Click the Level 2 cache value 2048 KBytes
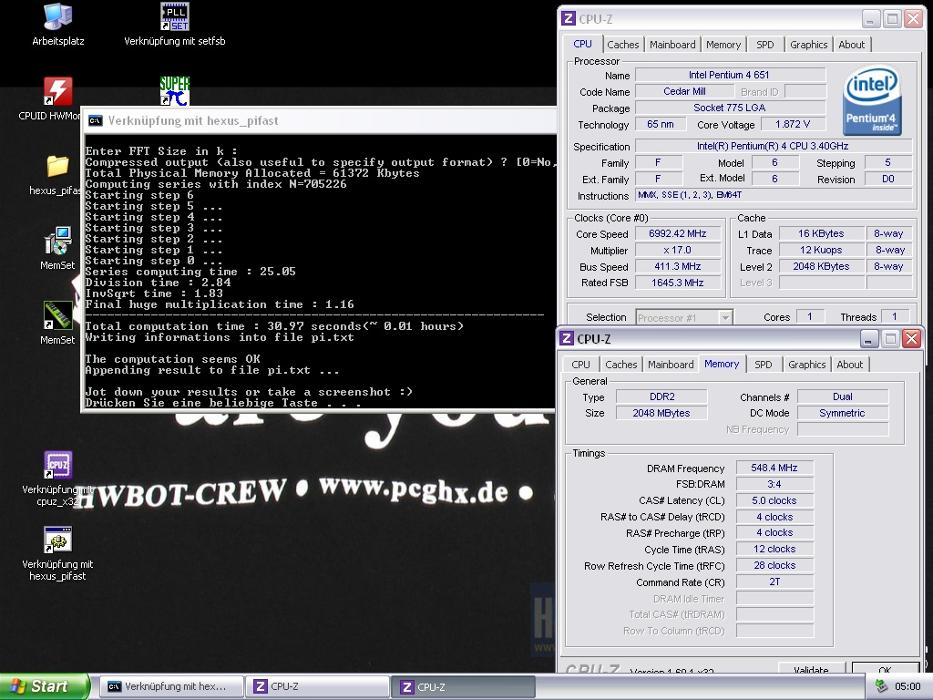The width and height of the screenshot is (933, 700). coord(821,267)
